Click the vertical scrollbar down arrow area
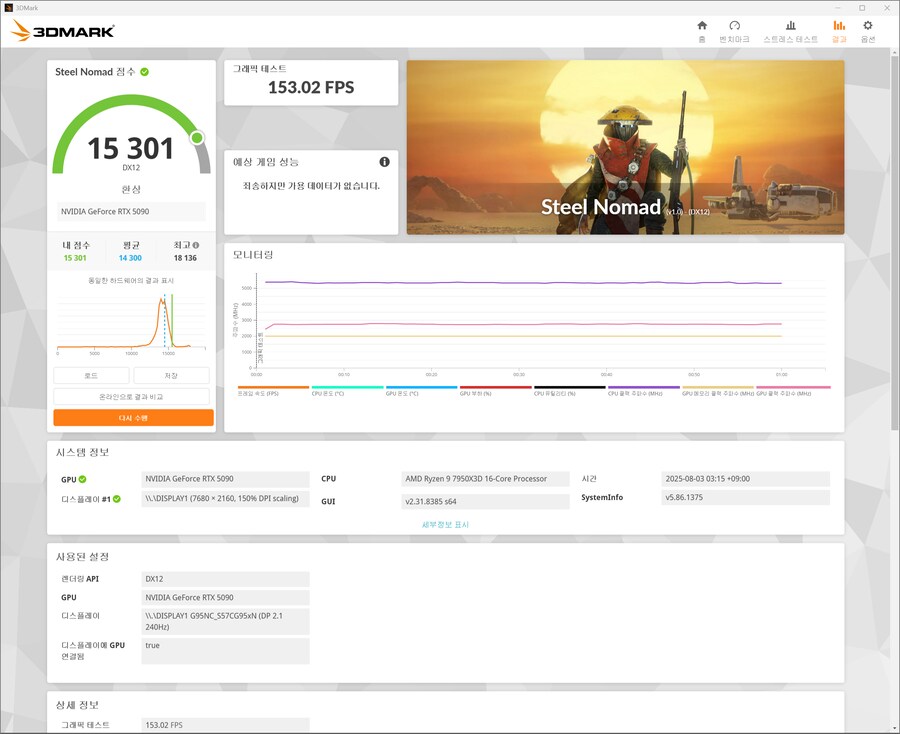The image size is (900, 734). tap(894, 727)
